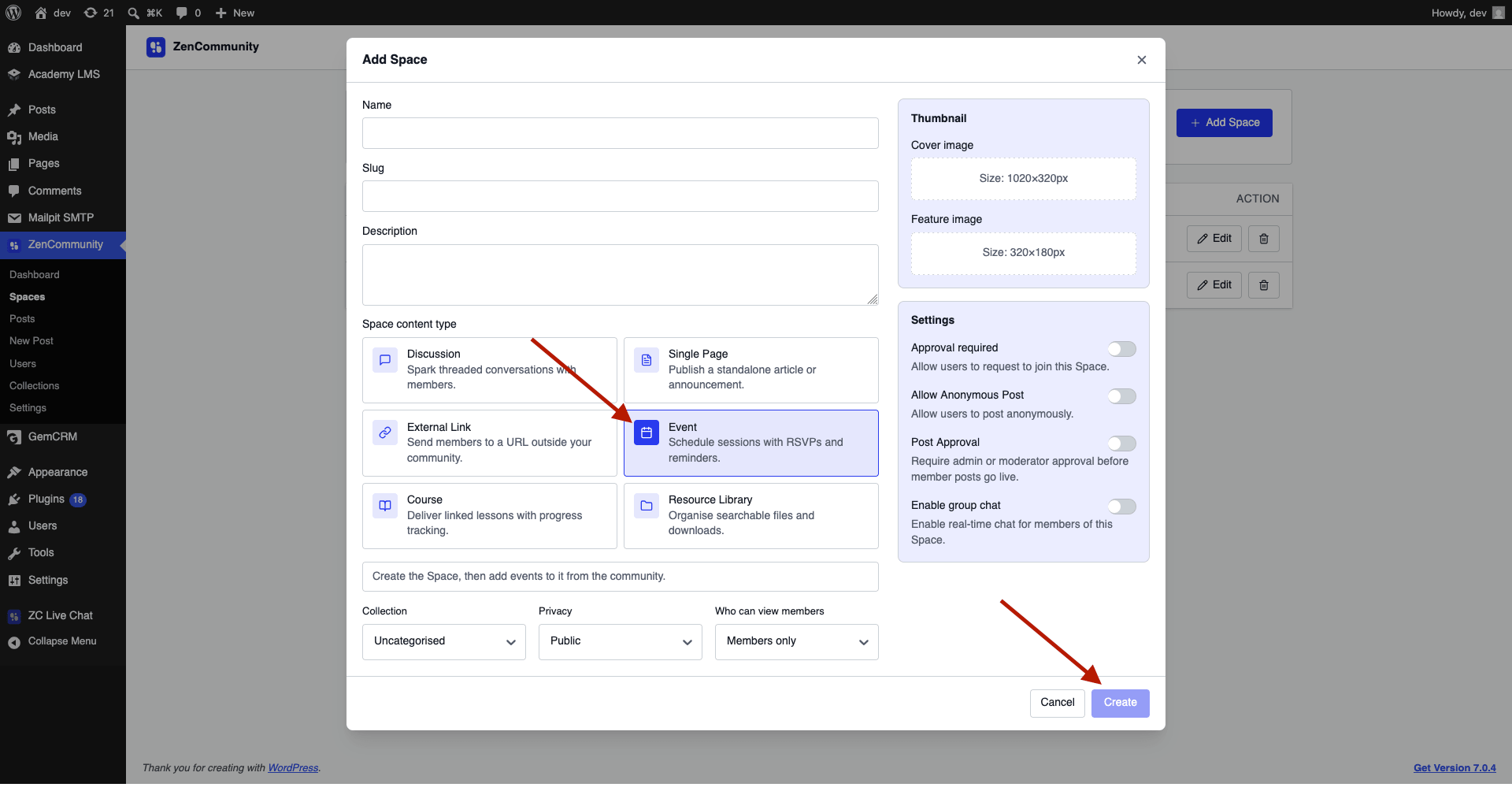
Task: Open Collections in ZenCommunity submenu
Action: pos(35,386)
